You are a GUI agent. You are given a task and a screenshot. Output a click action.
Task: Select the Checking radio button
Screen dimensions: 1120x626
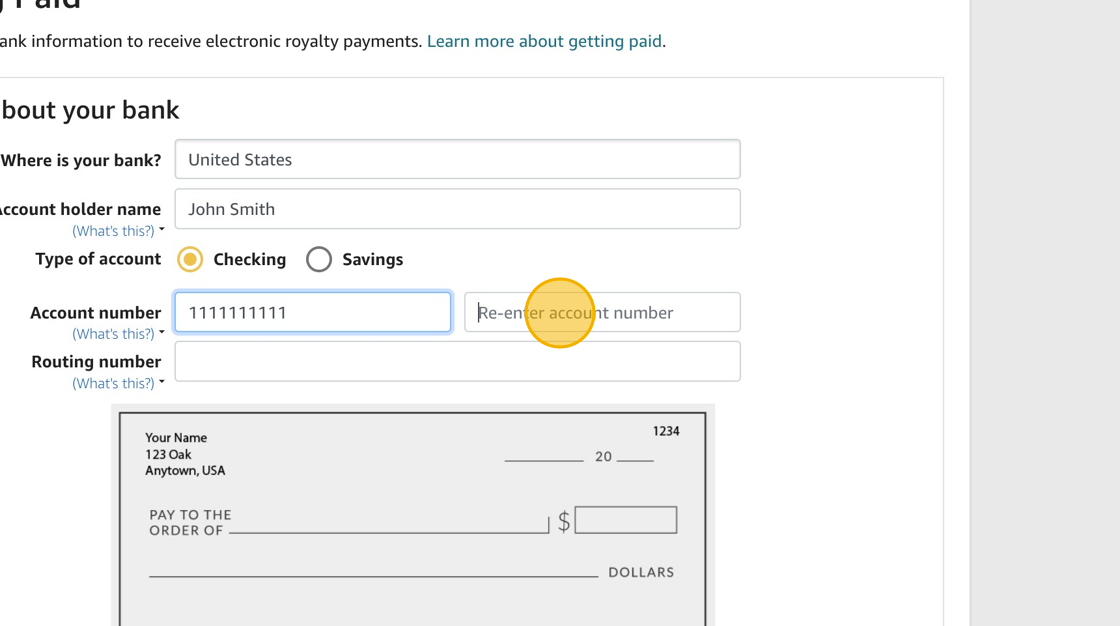[190, 259]
